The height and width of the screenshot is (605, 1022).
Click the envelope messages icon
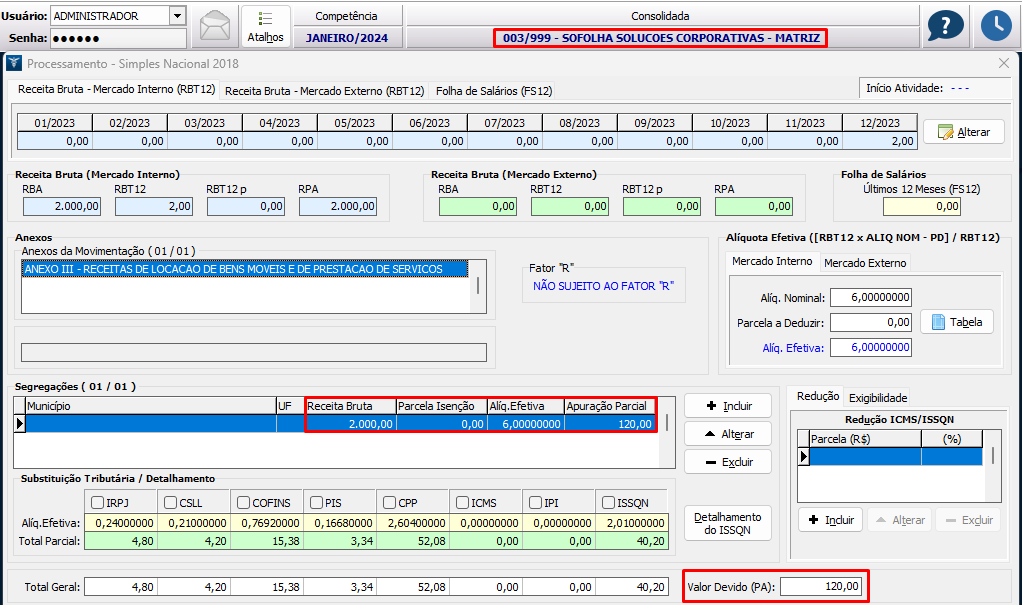215,26
